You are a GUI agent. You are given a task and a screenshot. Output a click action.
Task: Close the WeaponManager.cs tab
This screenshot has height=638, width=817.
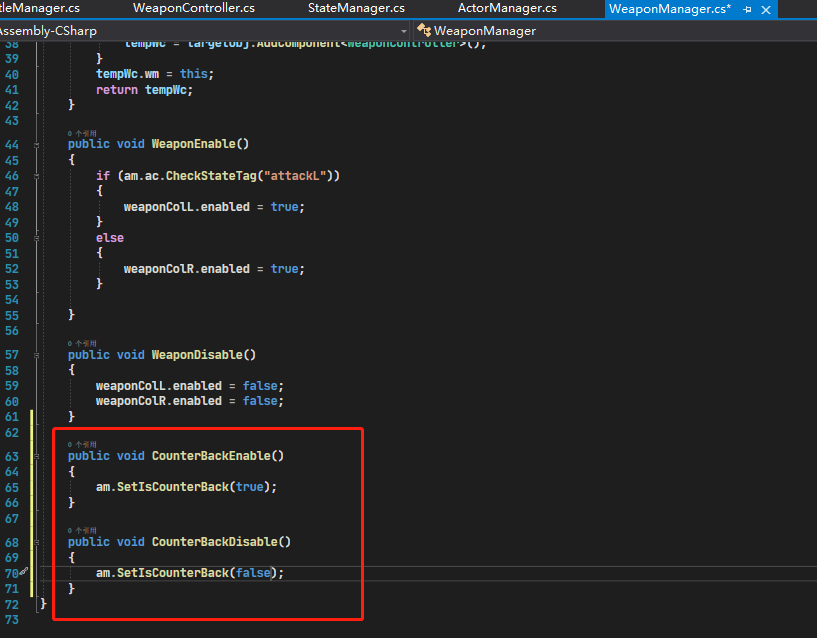coord(766,9)
